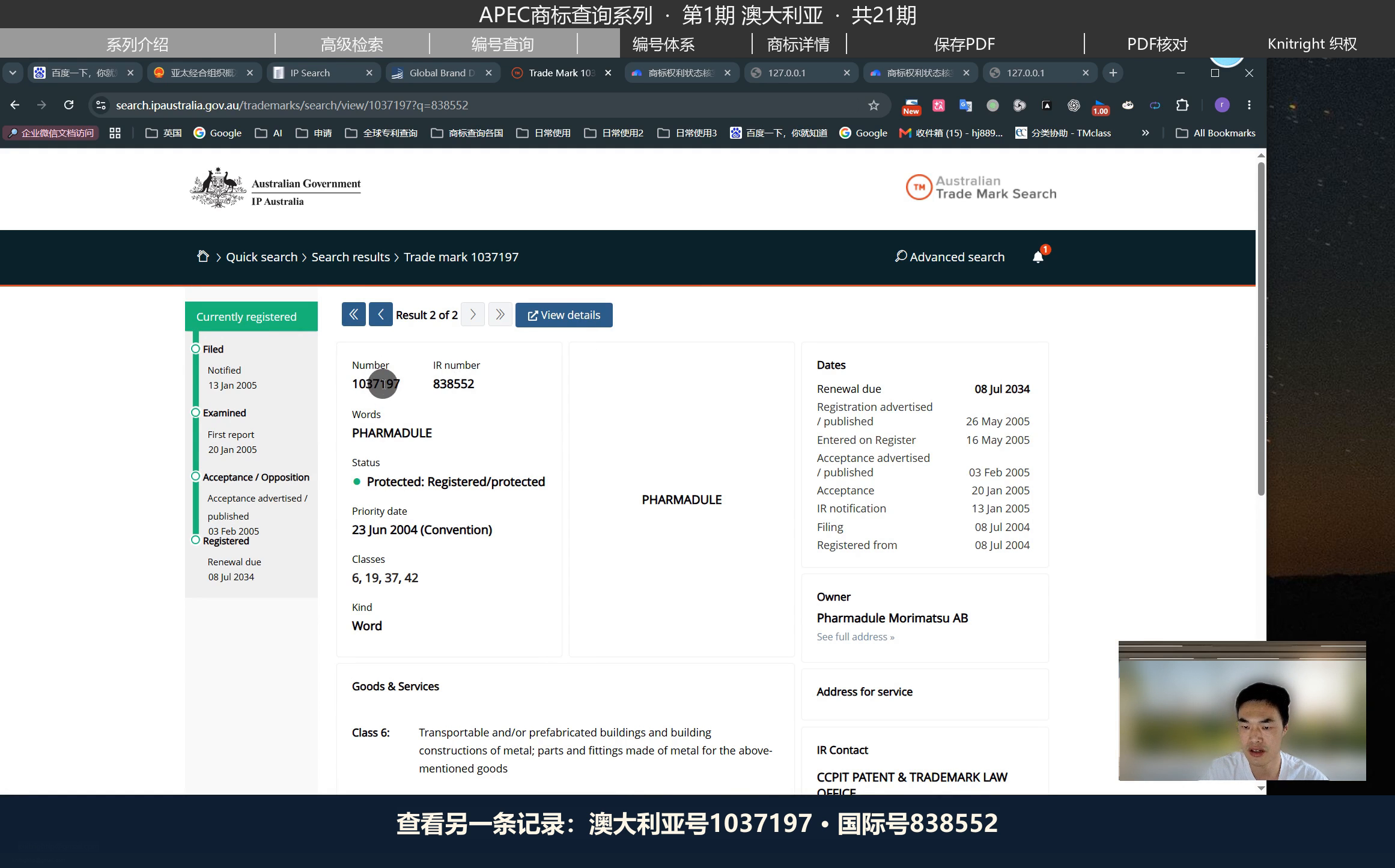Open Google Translate extension icon
1395x868 pixels.
[x=965, y=105]
